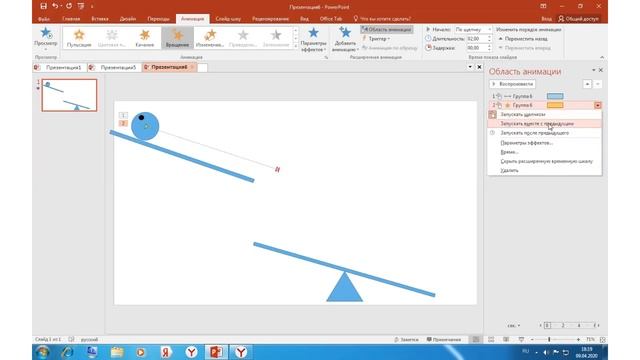Switch to slide sorter view icon
Screen dimensions: 640x360
[491, 340]
